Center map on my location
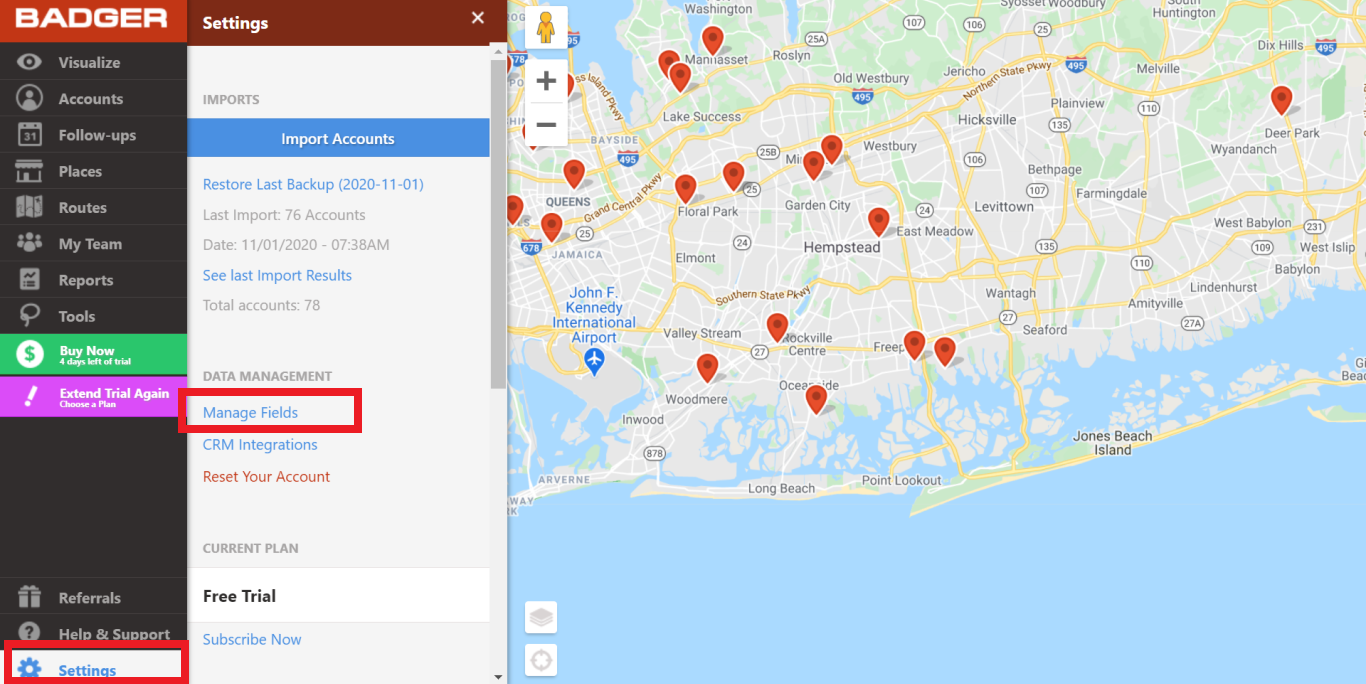This screenshot has width=1366, height=684. (x=541, y=660)
